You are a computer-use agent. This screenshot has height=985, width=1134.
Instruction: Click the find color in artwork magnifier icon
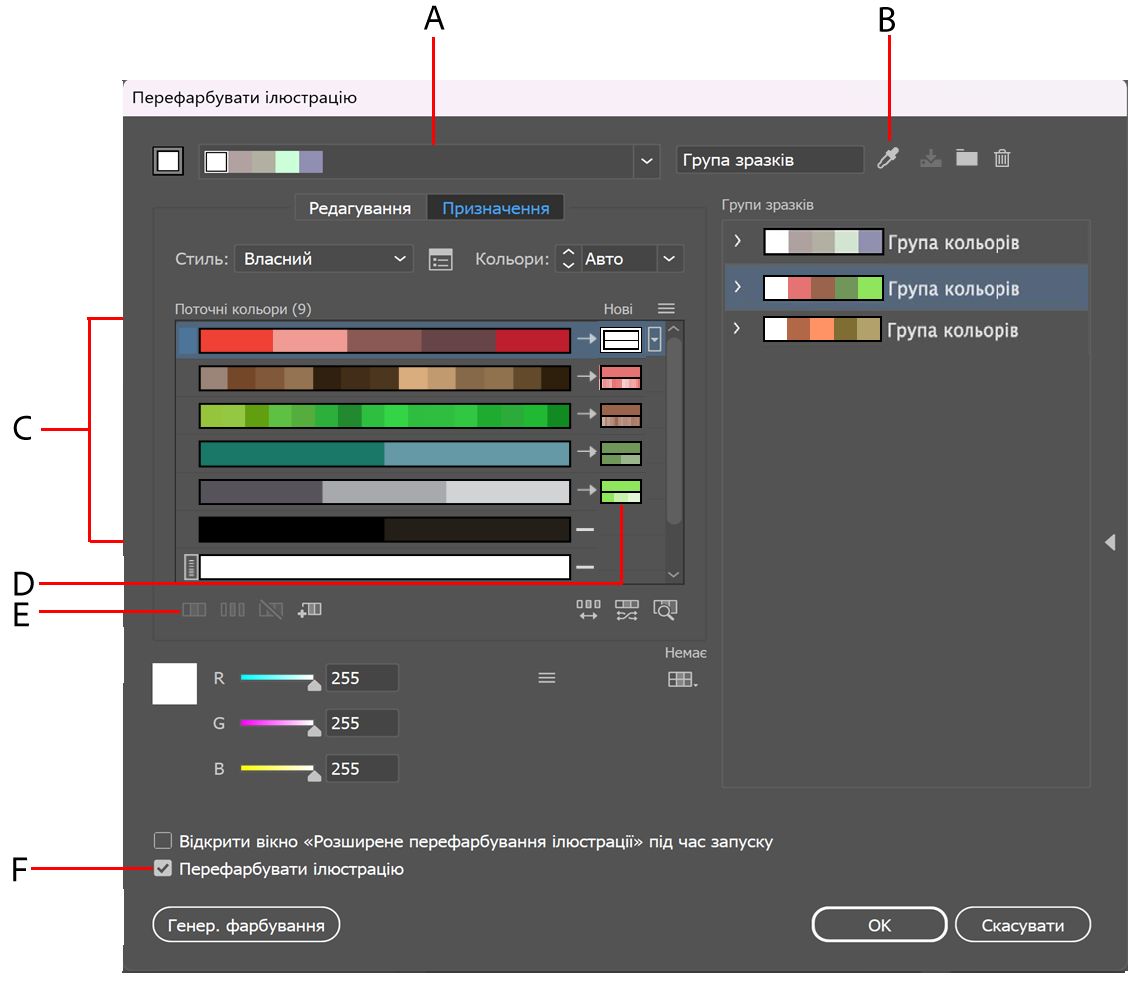(665, 610)
